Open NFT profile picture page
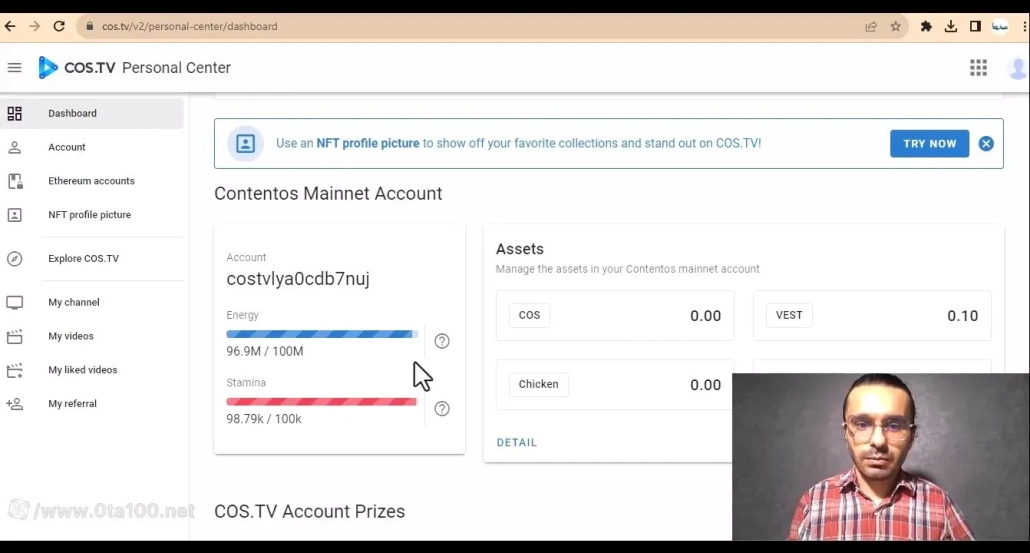Screen dimensions: 1030x553 click(89, 215)
